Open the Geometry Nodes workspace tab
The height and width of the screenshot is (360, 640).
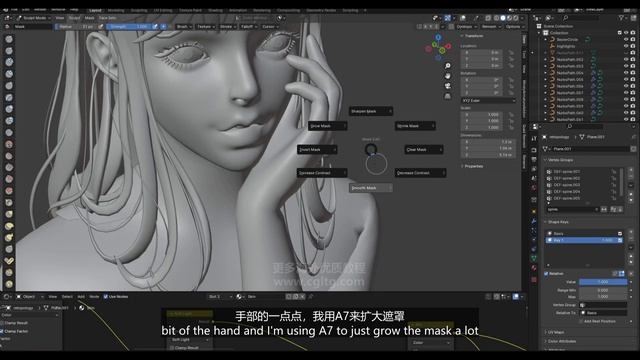coord(321,11)
